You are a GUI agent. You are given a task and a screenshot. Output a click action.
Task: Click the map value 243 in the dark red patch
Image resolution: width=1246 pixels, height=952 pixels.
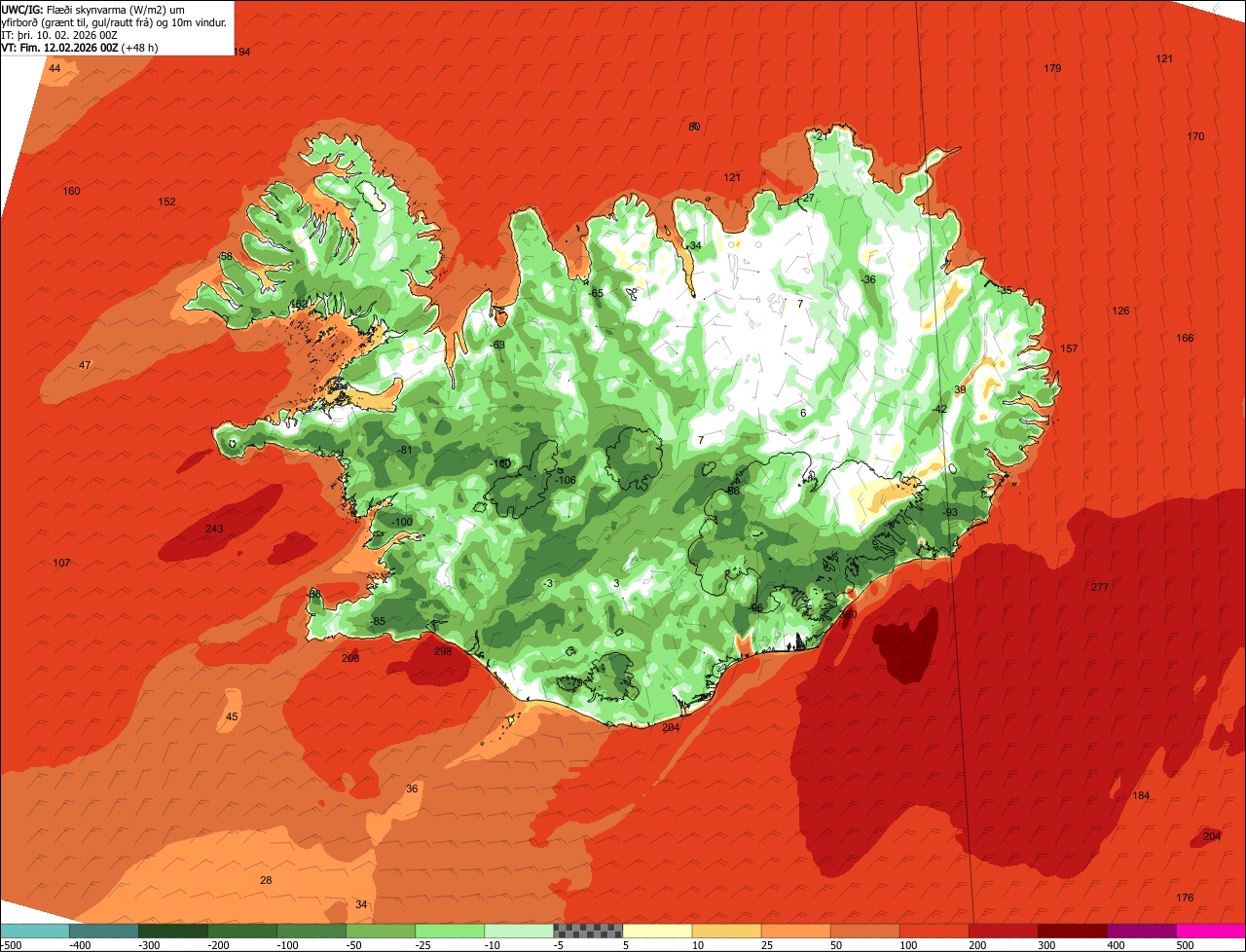(214, 529)
